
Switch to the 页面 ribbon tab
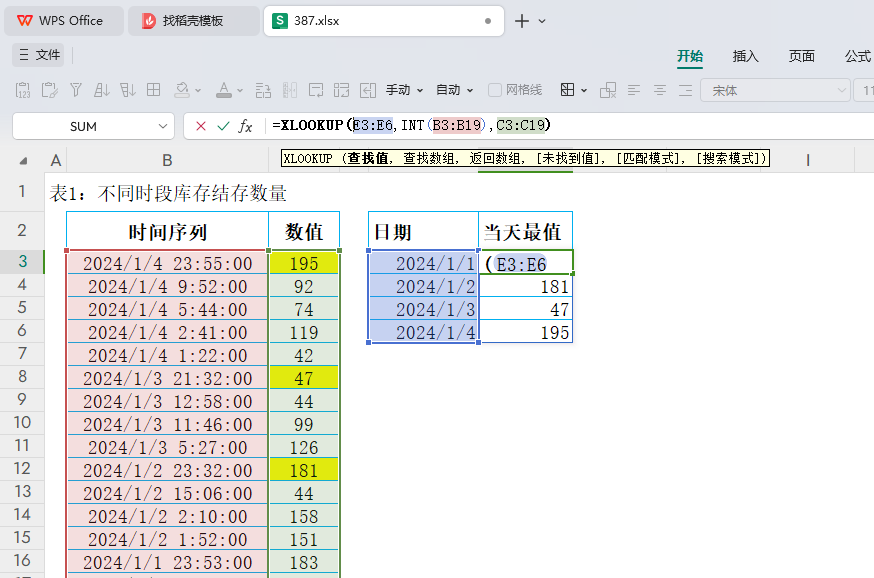coord(802,56)
